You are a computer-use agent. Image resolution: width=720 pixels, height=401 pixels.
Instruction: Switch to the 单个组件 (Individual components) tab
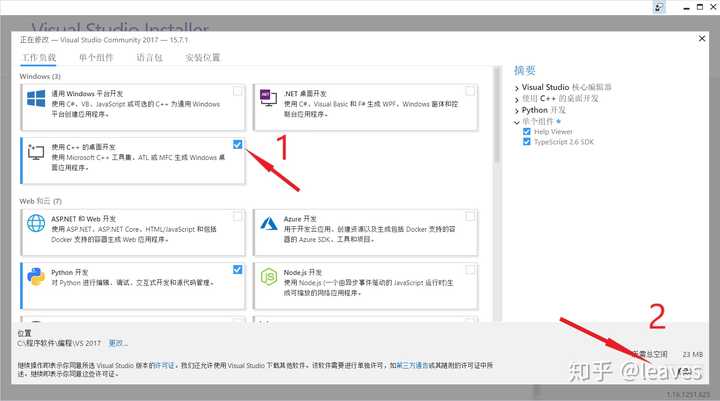96,57
